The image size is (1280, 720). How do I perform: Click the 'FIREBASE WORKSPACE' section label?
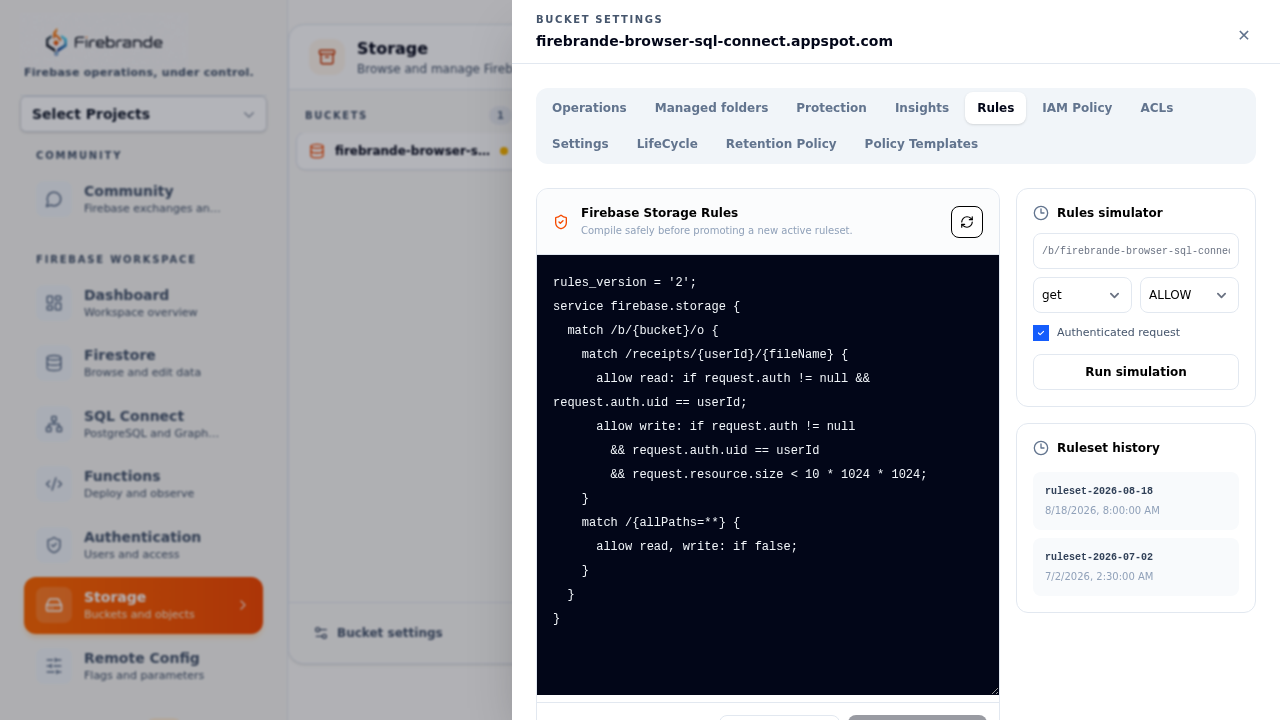(116, 259)
